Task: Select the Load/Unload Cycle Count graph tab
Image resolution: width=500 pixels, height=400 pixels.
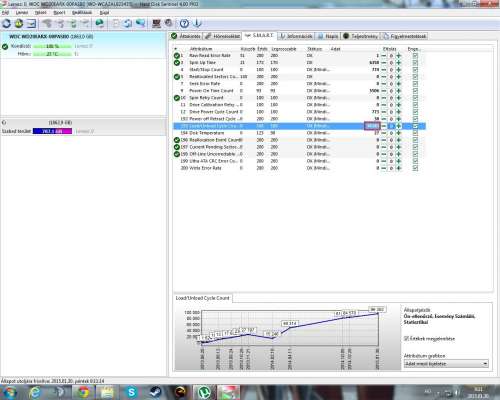Action: [203, 298]
